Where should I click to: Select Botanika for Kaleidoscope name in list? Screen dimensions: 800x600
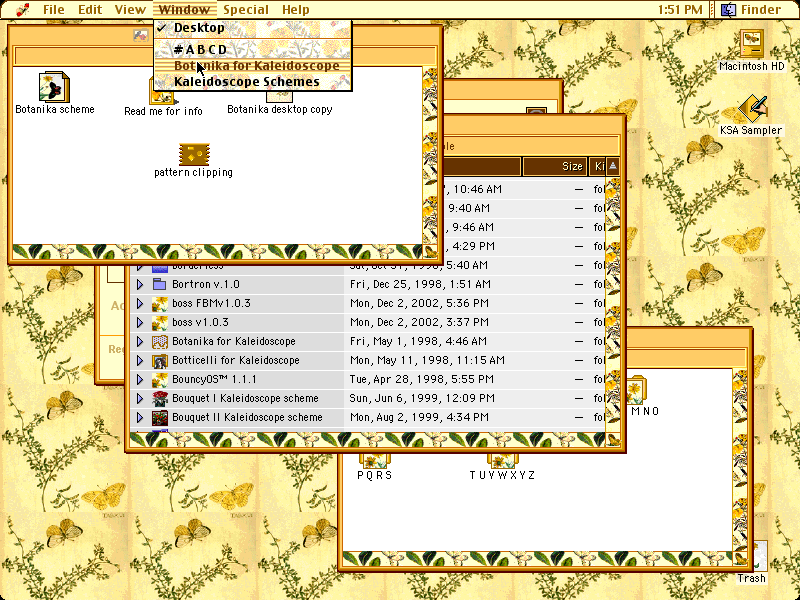pos(234,341)
